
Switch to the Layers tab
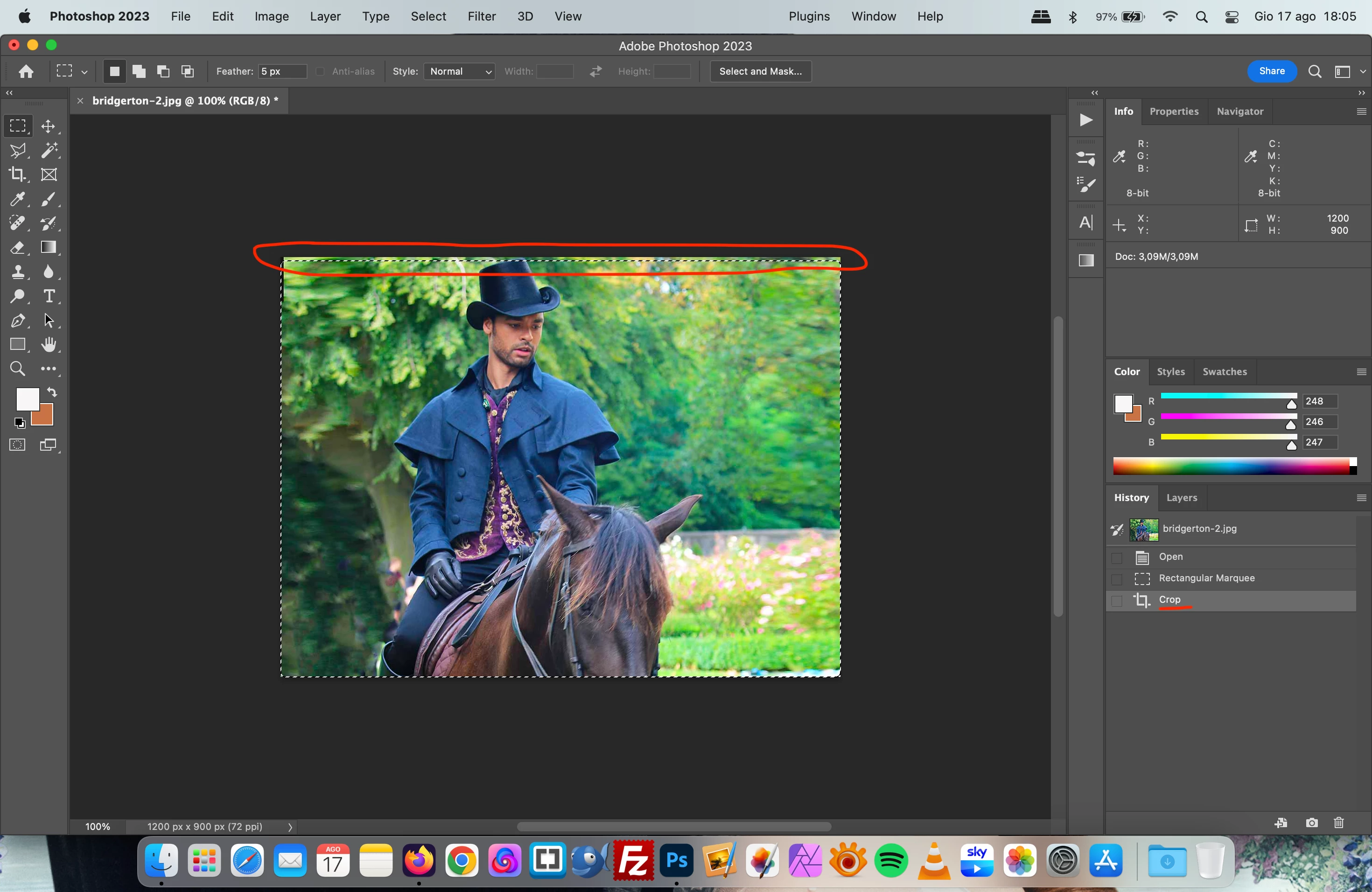click(1181, 498)
